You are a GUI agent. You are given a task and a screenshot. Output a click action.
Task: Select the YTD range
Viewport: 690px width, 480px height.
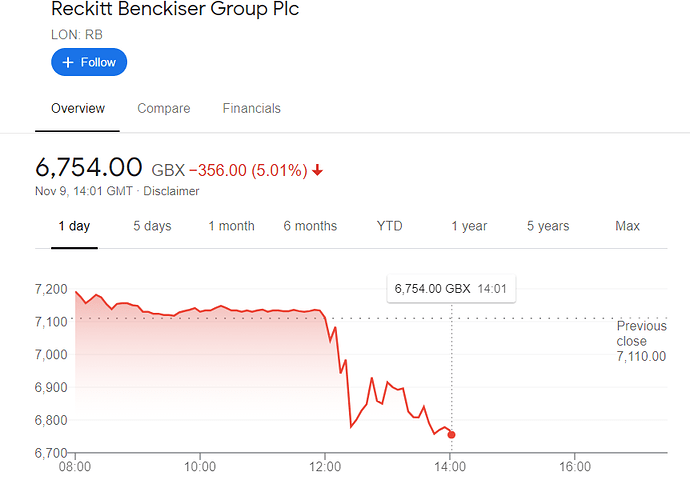(x=389, y=226)
